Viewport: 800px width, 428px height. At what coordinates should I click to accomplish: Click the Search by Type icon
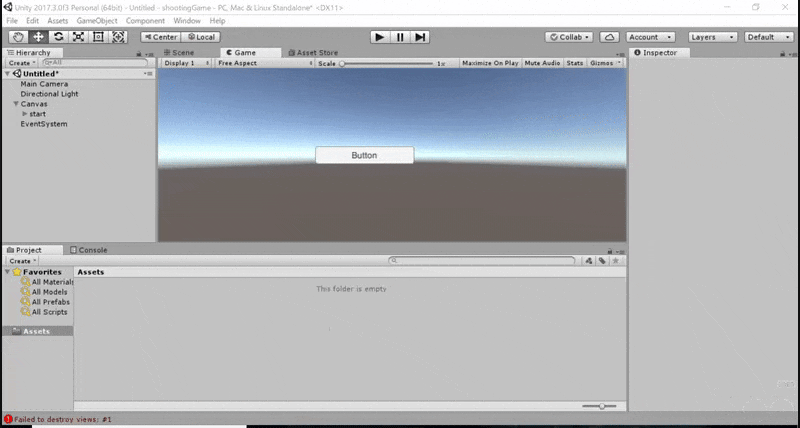(x=589, y=261)
